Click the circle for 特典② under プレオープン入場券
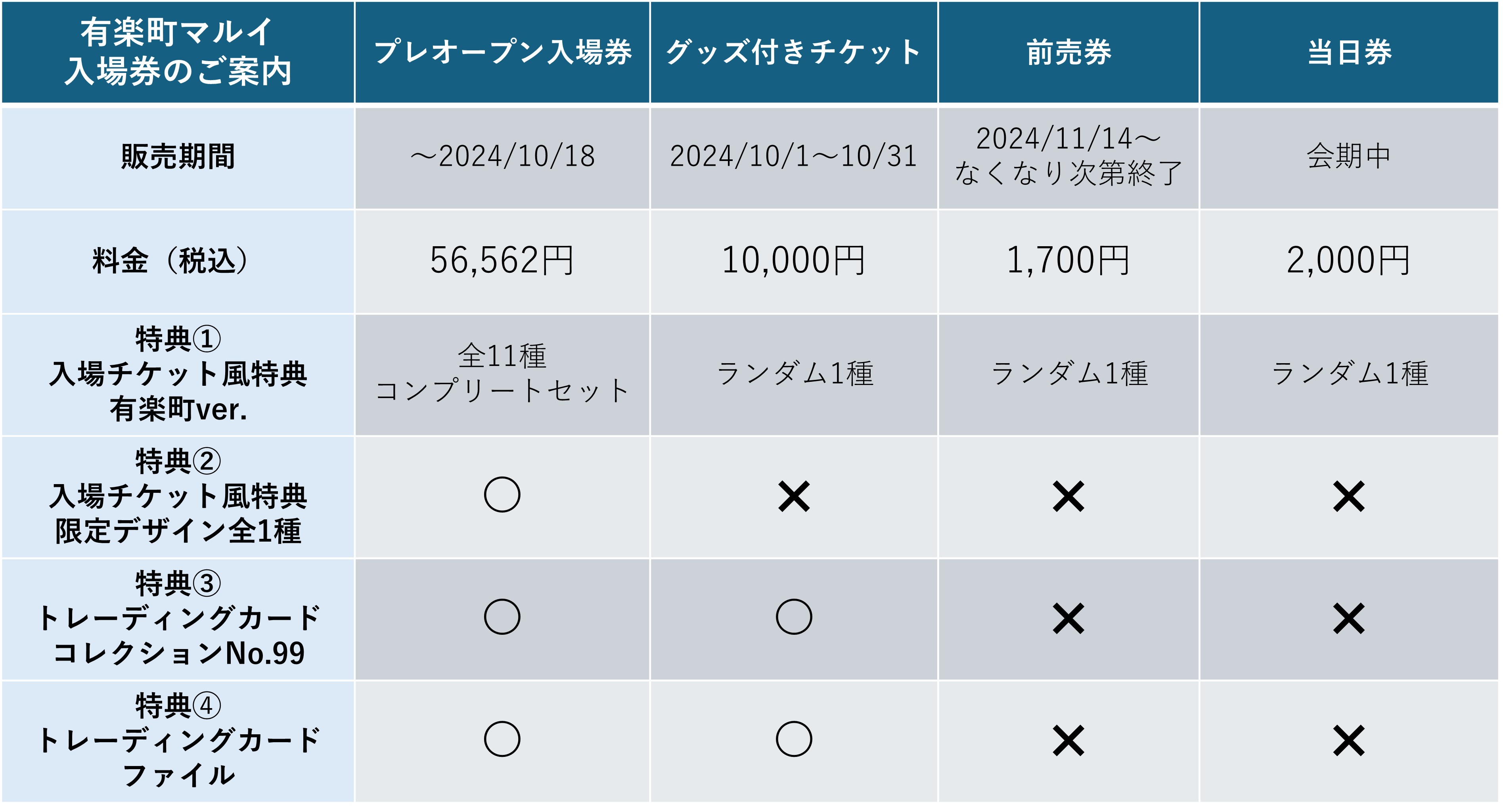This screenshot has width=1503, height=812. (x=502, y=495)
